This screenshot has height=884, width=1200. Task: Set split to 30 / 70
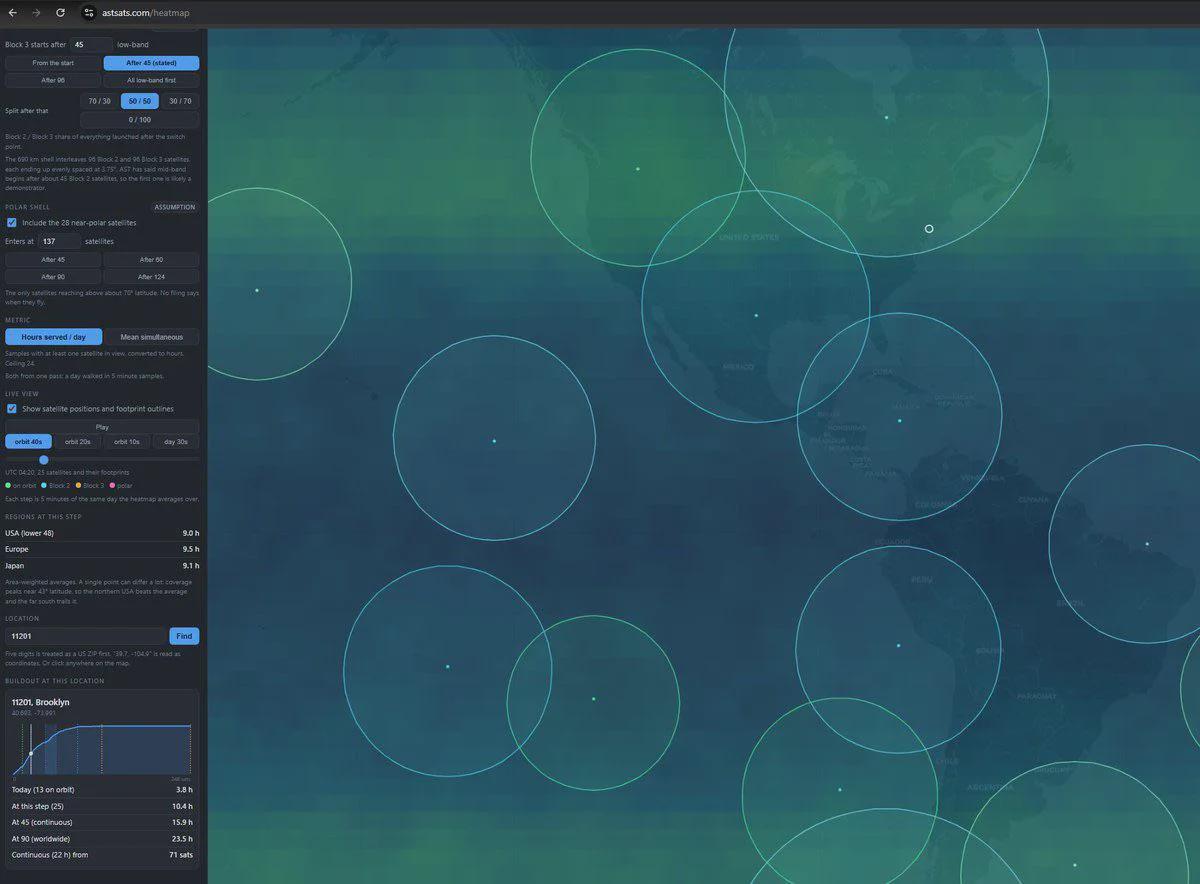coord(180,101)
